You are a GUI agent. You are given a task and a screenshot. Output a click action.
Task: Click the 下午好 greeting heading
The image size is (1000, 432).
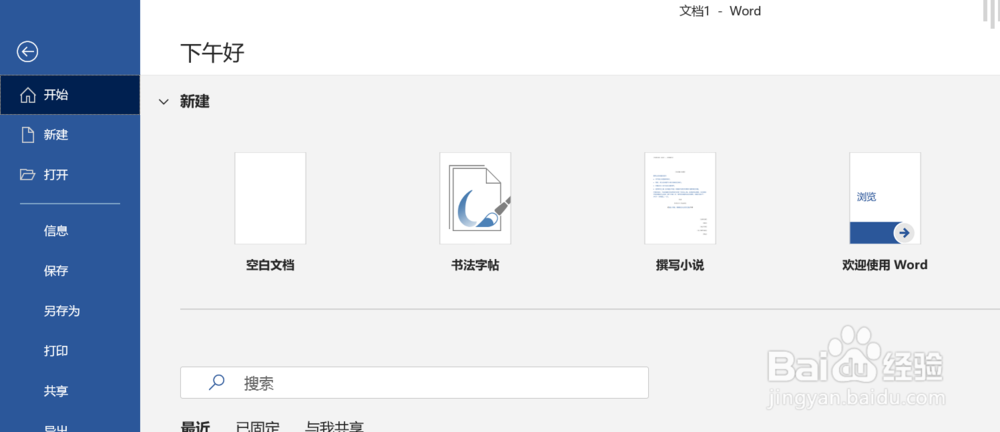(212, 54)
